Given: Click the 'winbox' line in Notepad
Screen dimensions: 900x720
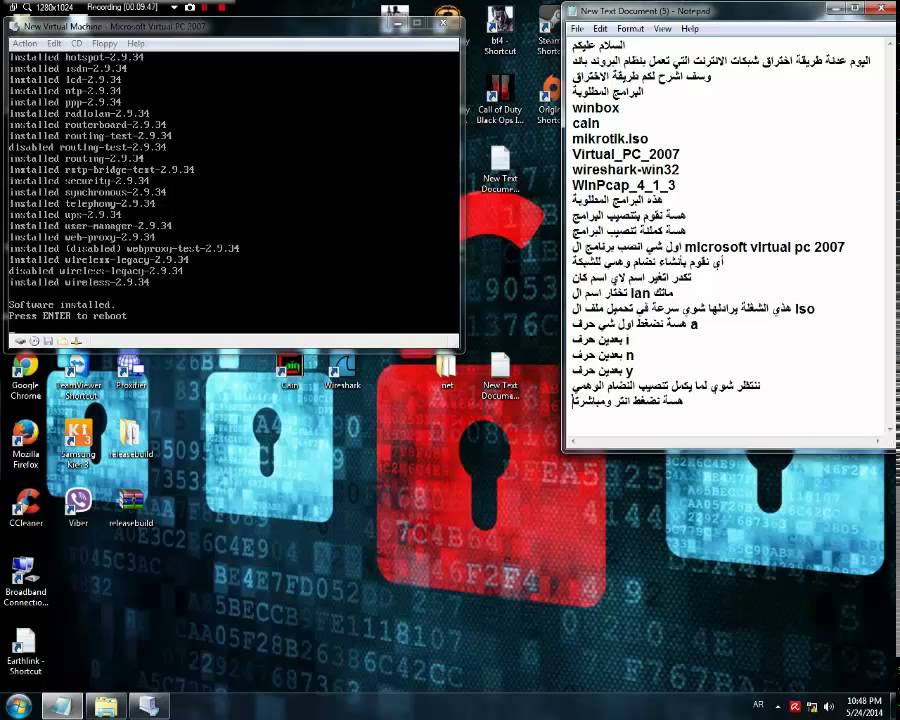Looking at the screenshot, I should point(595,108).
